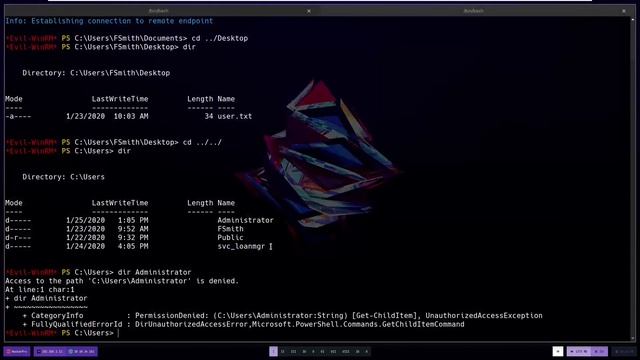Click the "1/25/2020 1:05 PM" timestamp
The image size is (640, 360).
[x=107, y=220]
